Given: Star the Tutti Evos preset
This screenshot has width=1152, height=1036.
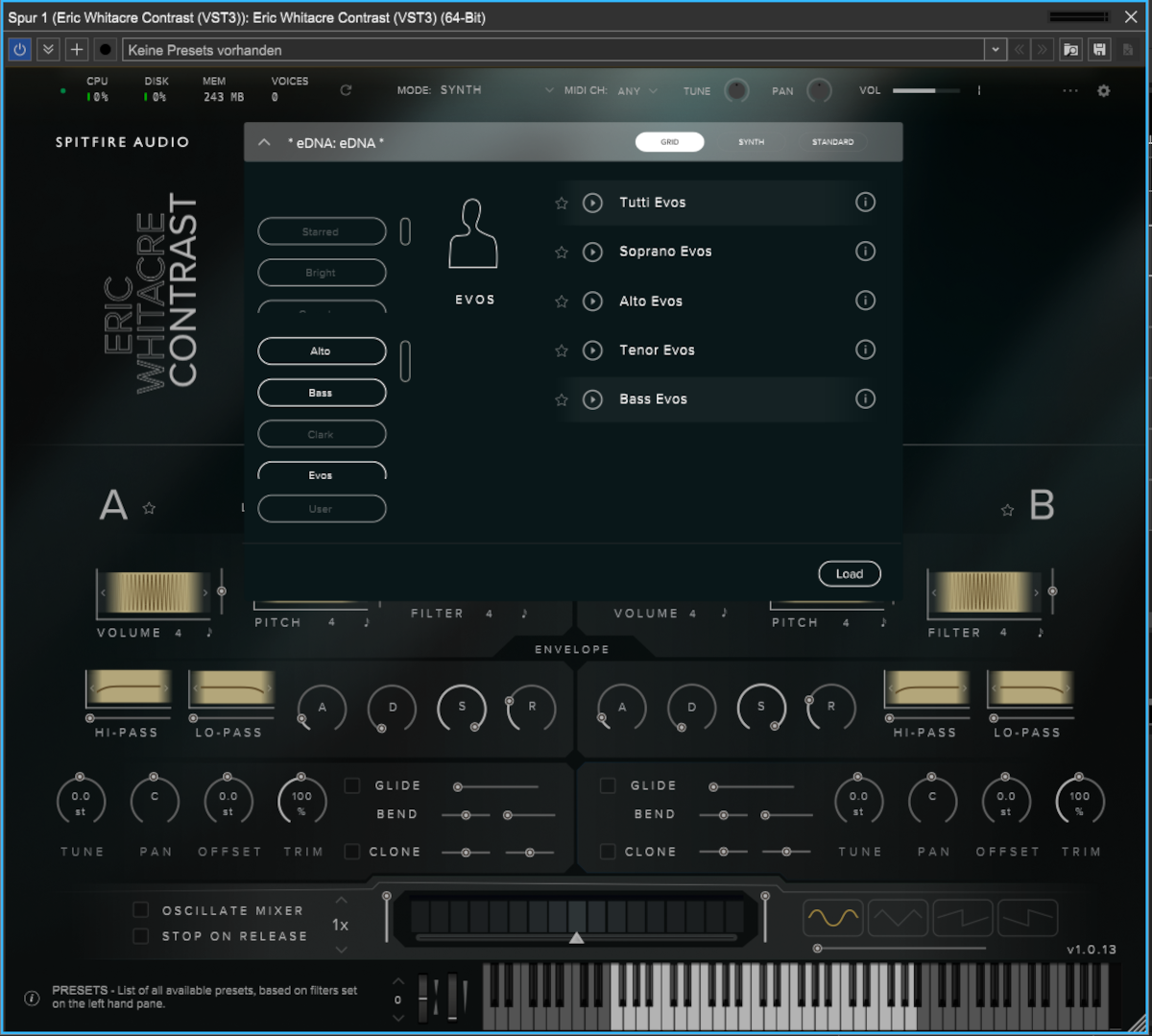Looking at the screenshot, I should [562, 203].
